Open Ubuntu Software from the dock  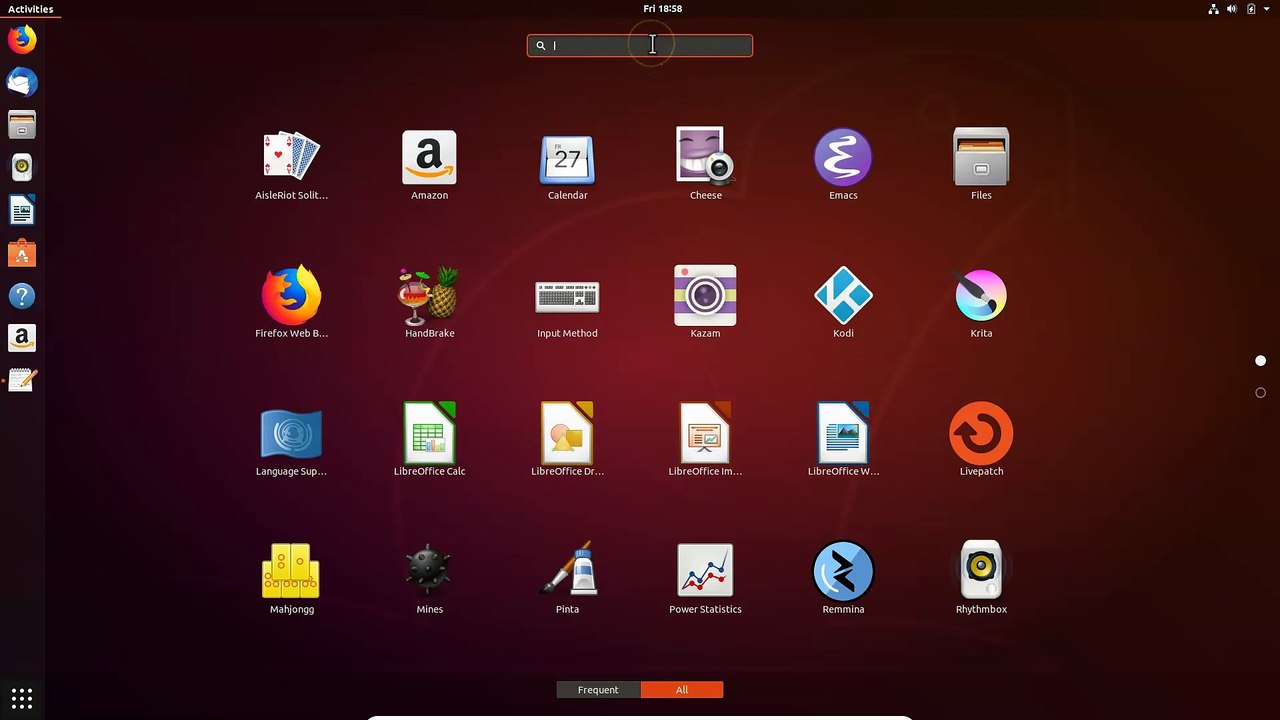tap(22, 254)
